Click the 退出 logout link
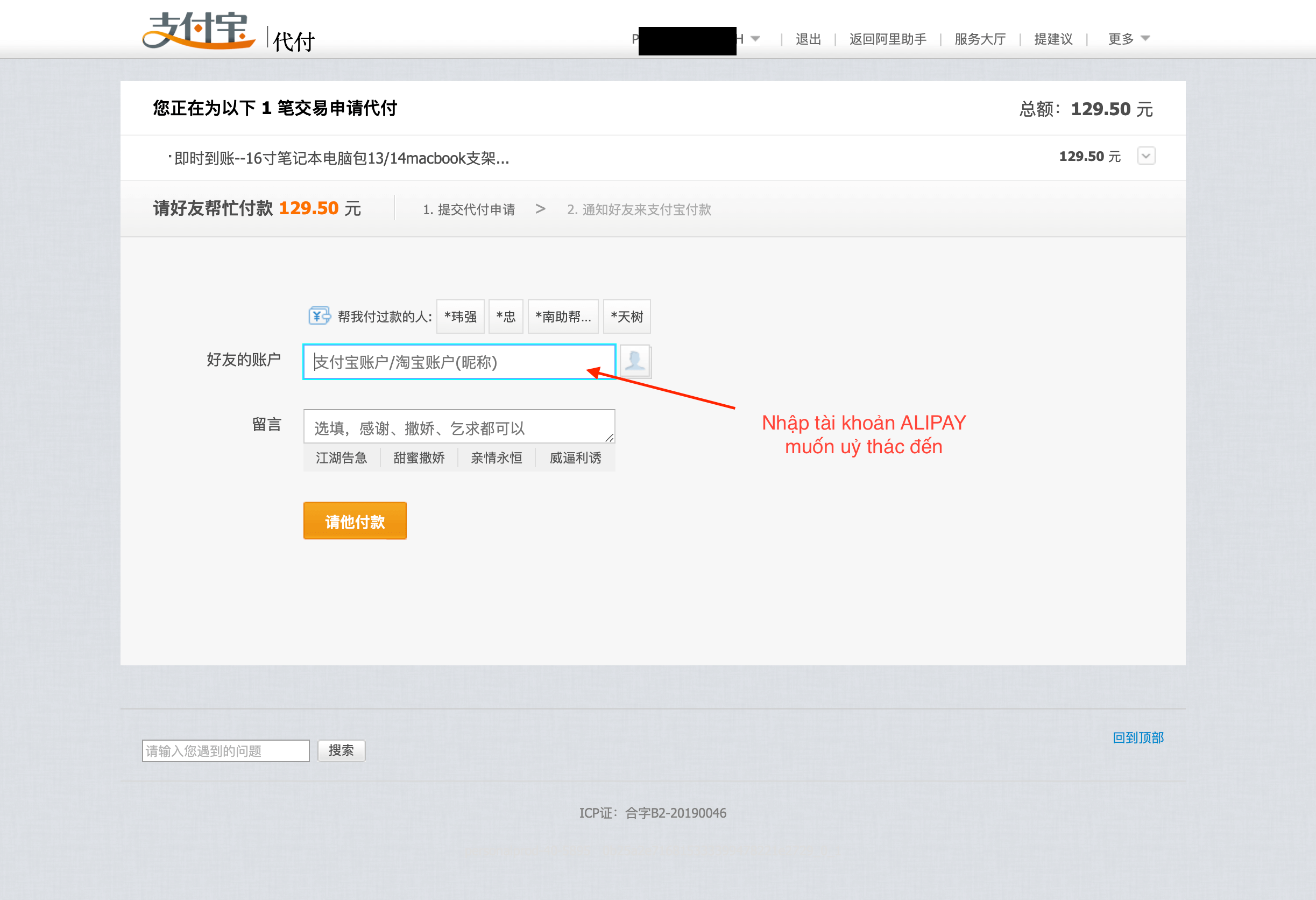Image resolution: width=1316 pixels, height=900 pixels. click(808, 39)
